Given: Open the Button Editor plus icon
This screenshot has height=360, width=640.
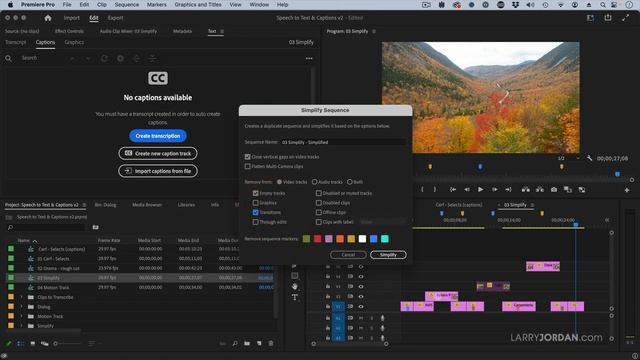Looking at the screenshot, I should (627, 190).
